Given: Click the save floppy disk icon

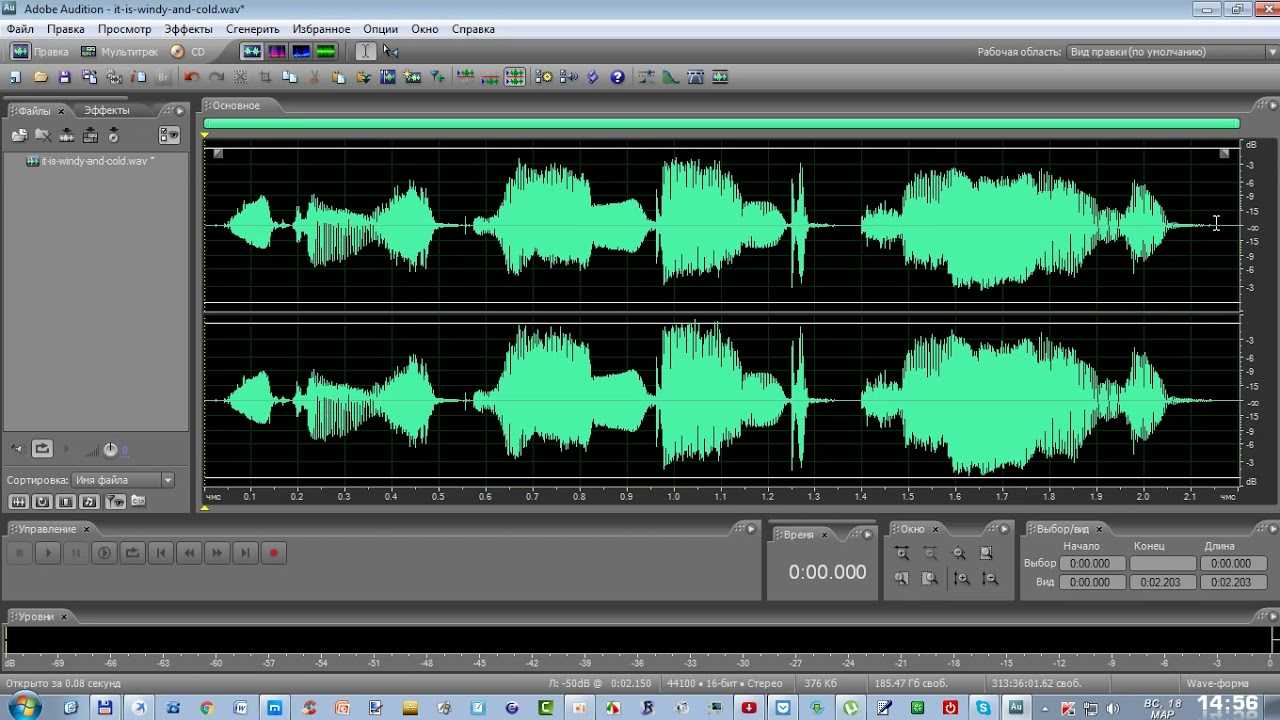Looking at the screenshot, I should [x=65, y=77].
